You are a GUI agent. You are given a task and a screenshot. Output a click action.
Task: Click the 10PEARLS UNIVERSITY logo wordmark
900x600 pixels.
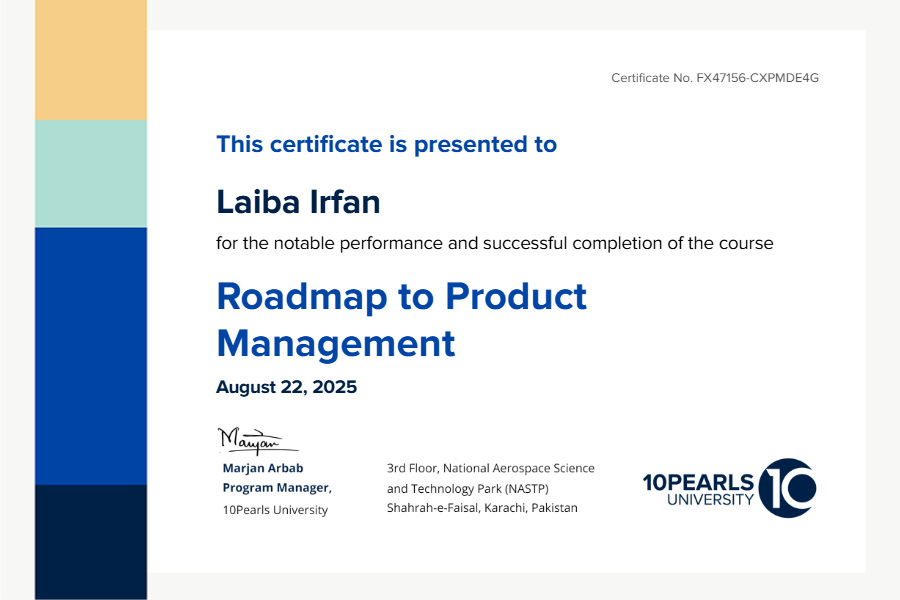(x=699, y=489)
